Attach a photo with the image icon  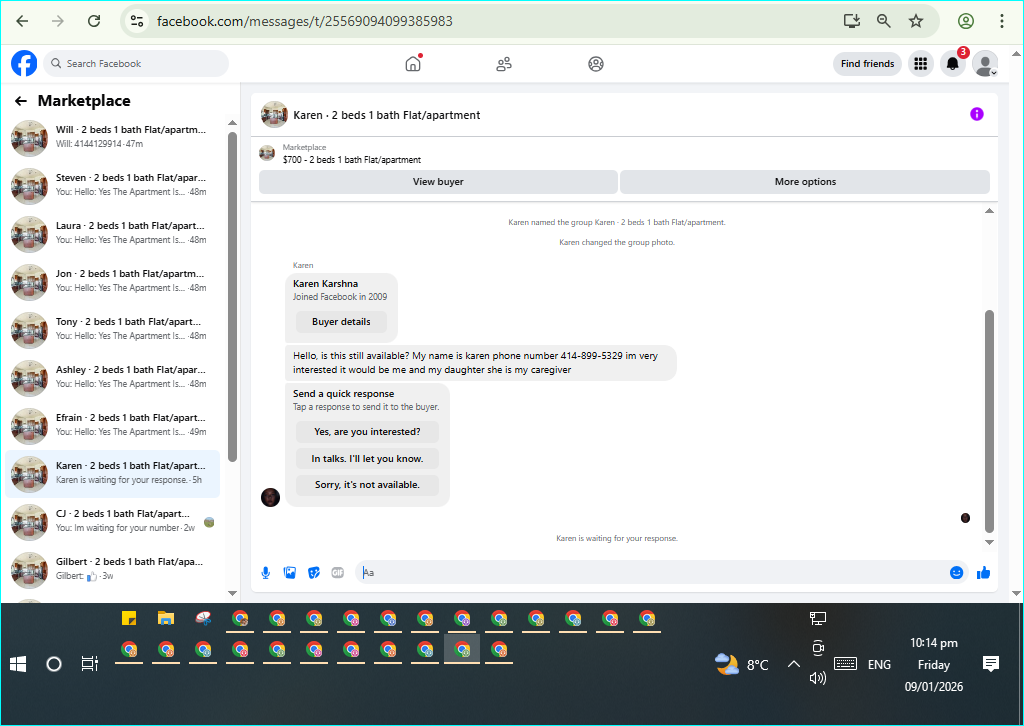click(289, 573)
